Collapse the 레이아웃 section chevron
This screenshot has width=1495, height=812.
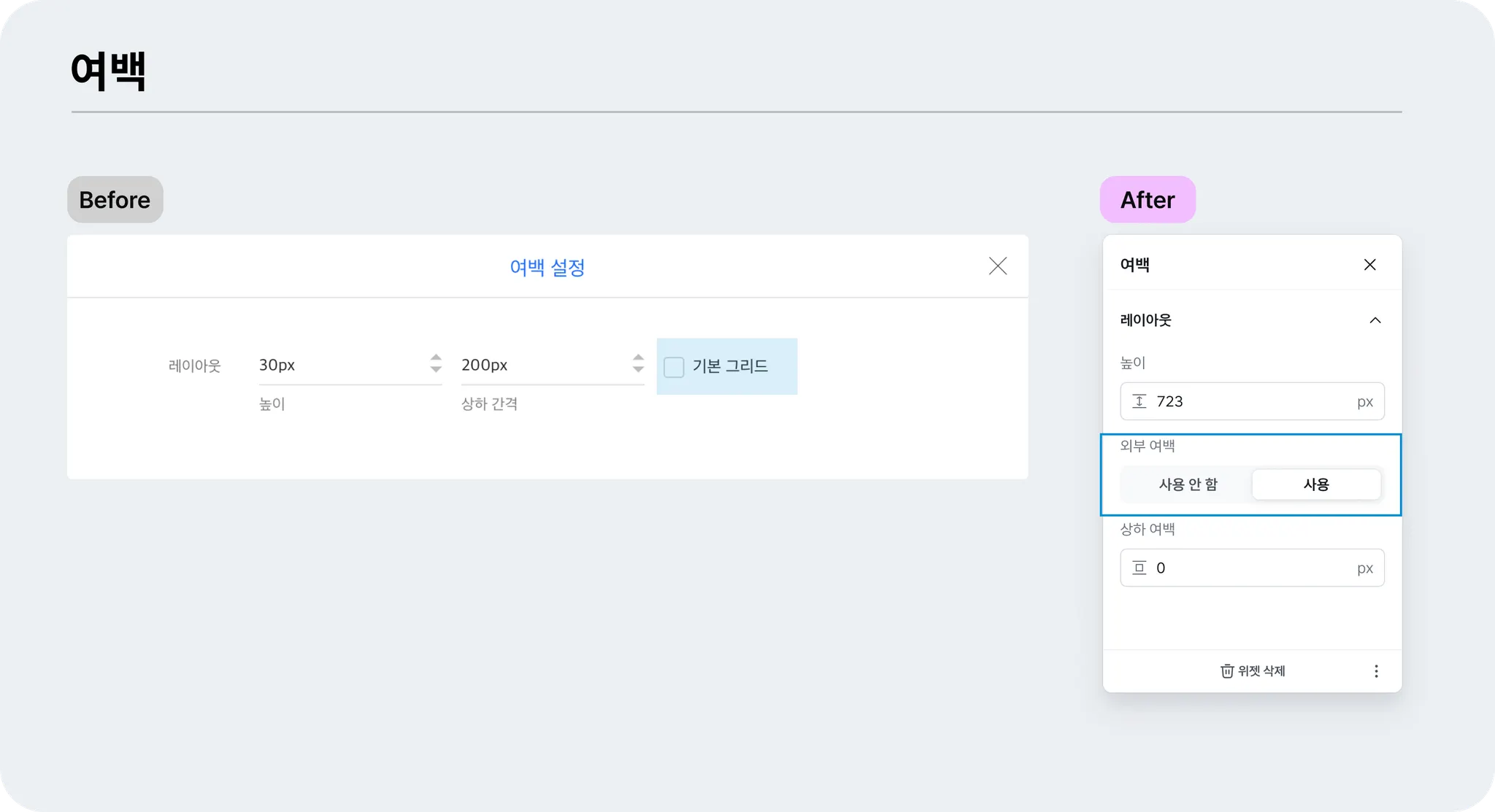coord(1375,320)
